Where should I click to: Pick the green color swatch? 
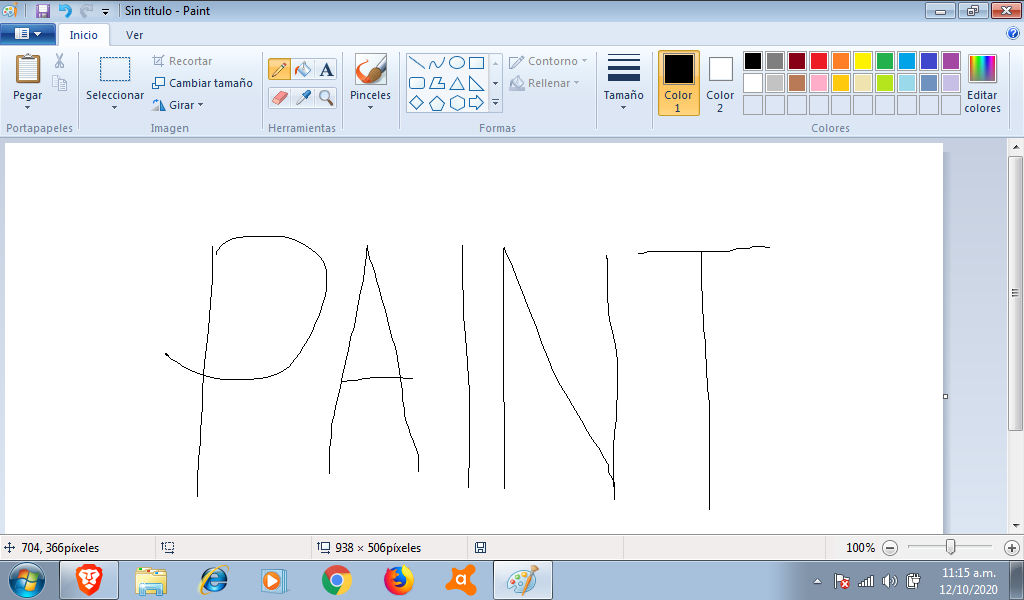coord(885,61)
